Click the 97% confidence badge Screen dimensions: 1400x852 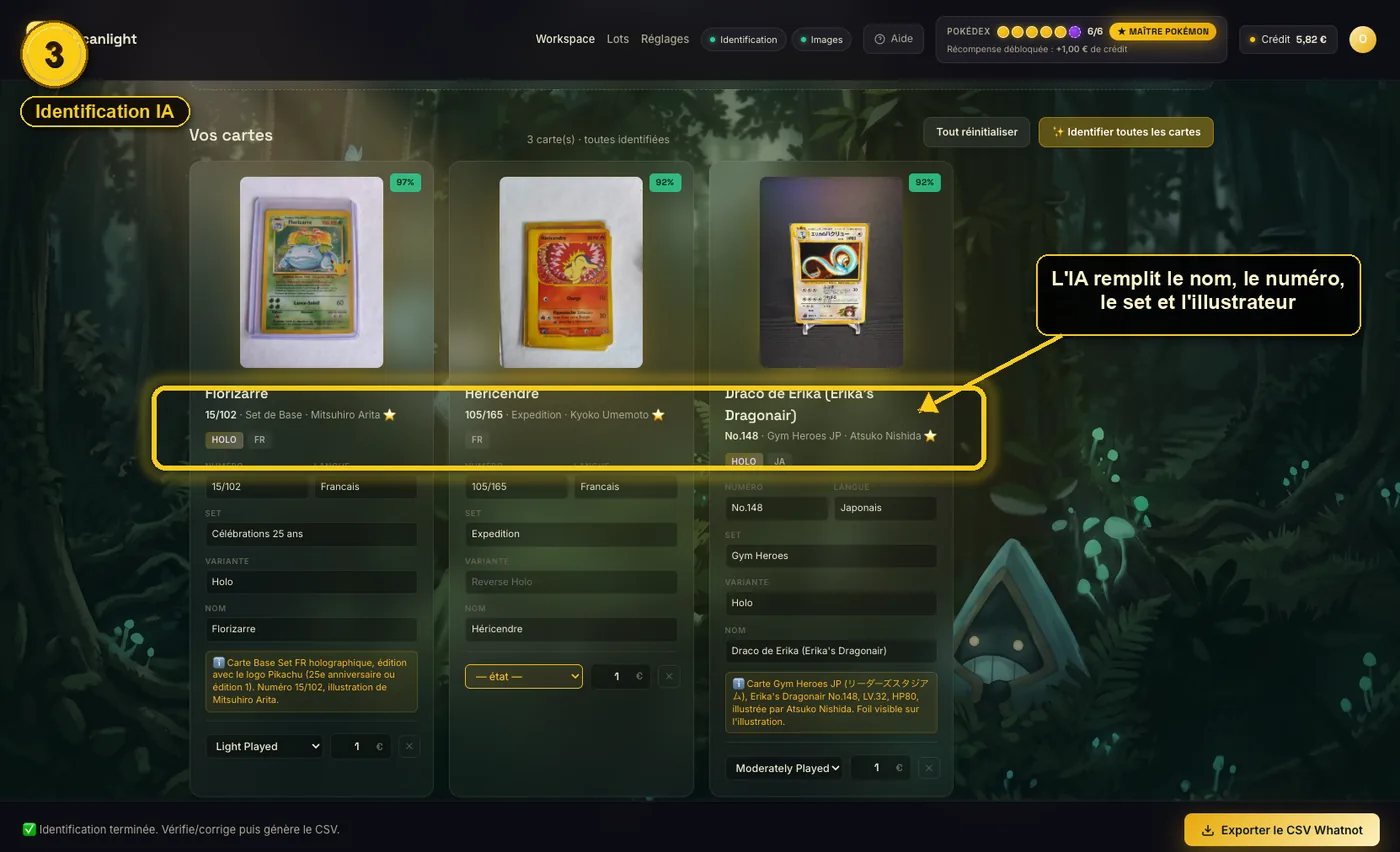click(x=405, y=183)
